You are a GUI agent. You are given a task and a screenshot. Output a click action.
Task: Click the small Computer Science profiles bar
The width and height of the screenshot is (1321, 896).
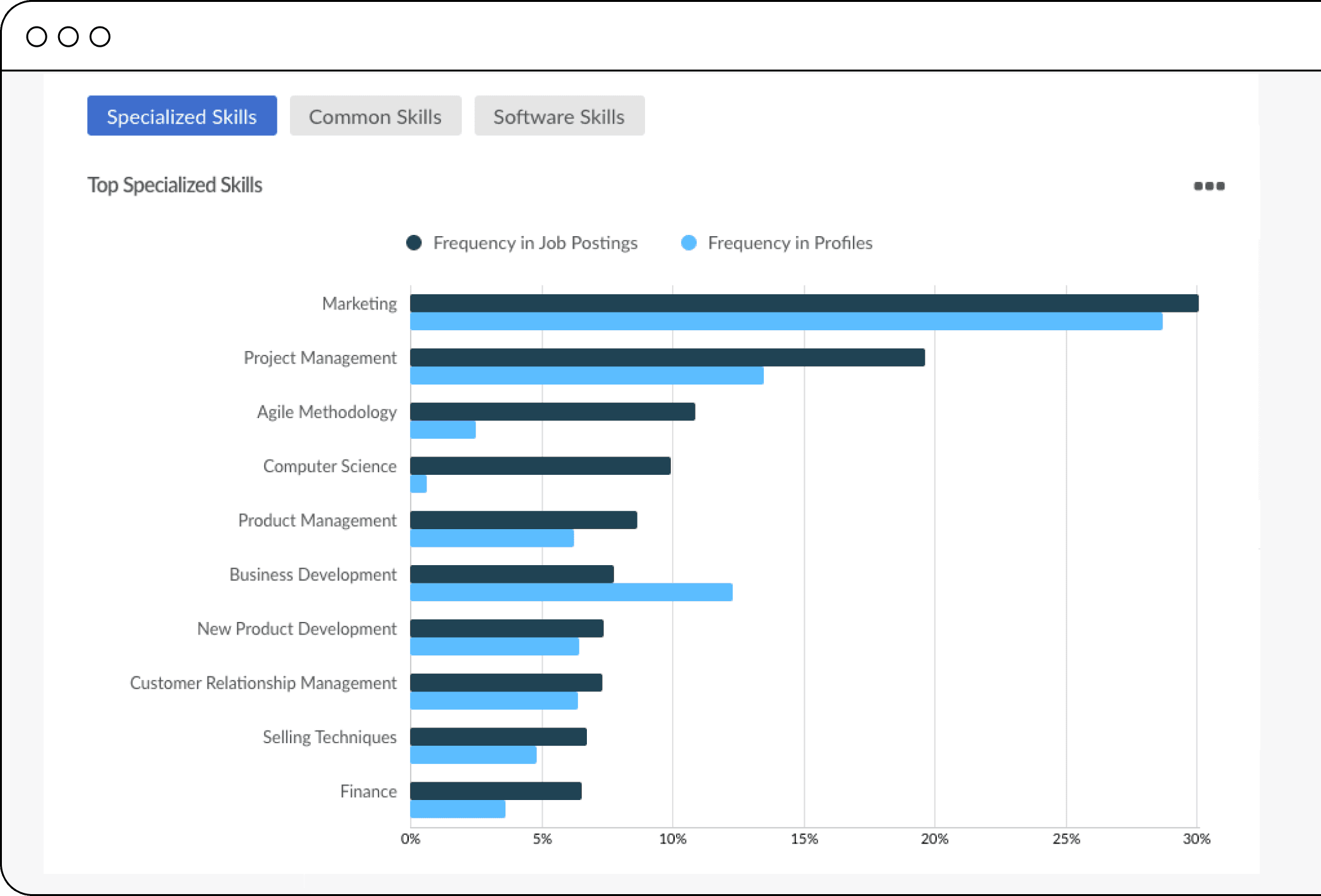pos(418,484)
